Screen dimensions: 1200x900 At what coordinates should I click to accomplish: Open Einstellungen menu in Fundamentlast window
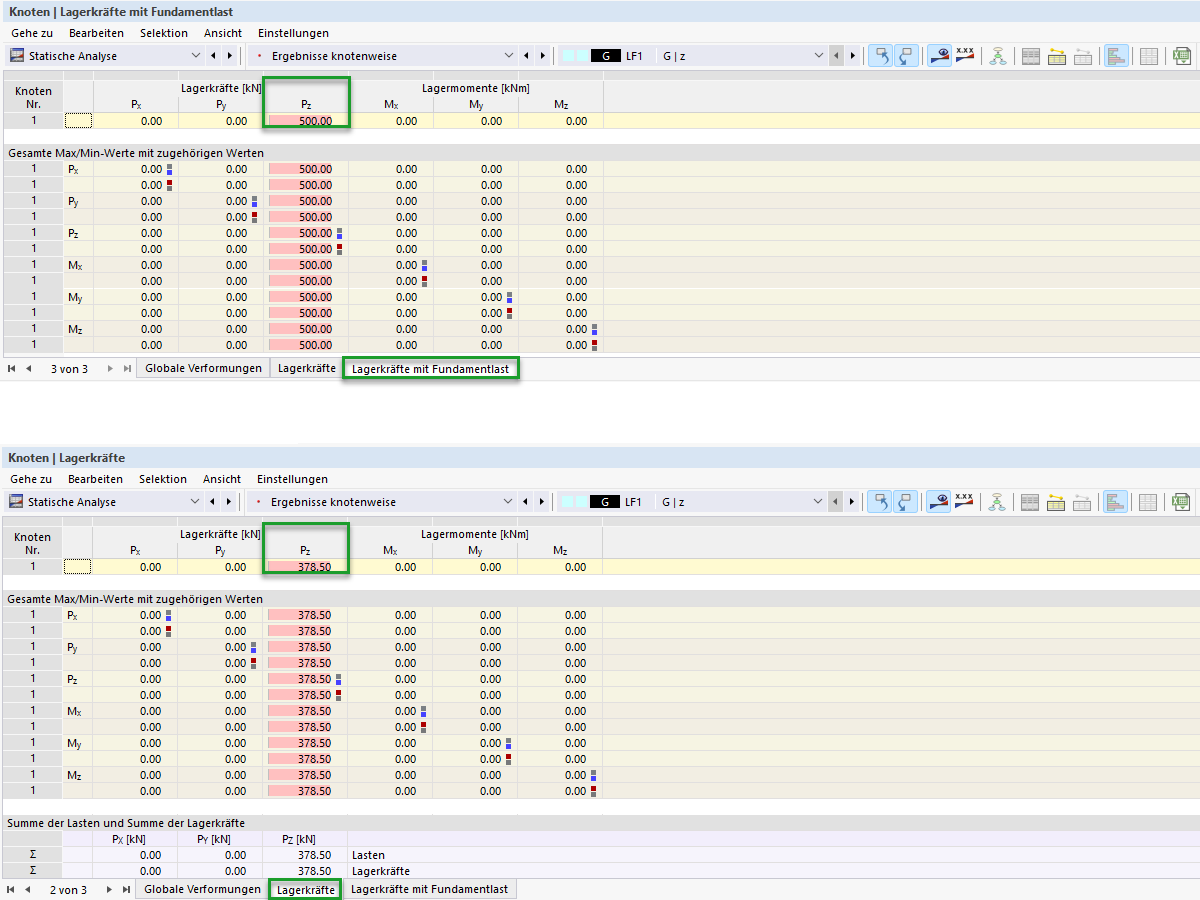[x=293, y=33]
